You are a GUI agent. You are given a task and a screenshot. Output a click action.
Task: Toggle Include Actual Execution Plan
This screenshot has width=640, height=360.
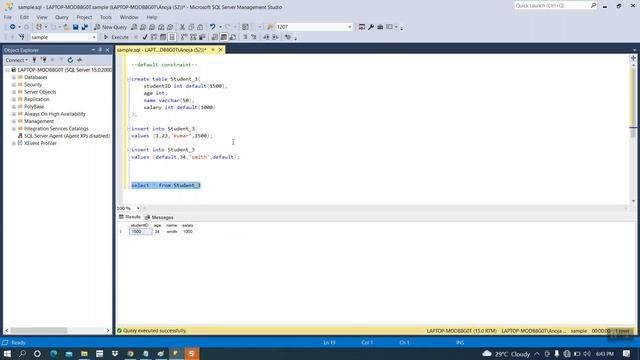tap(184, 37)
